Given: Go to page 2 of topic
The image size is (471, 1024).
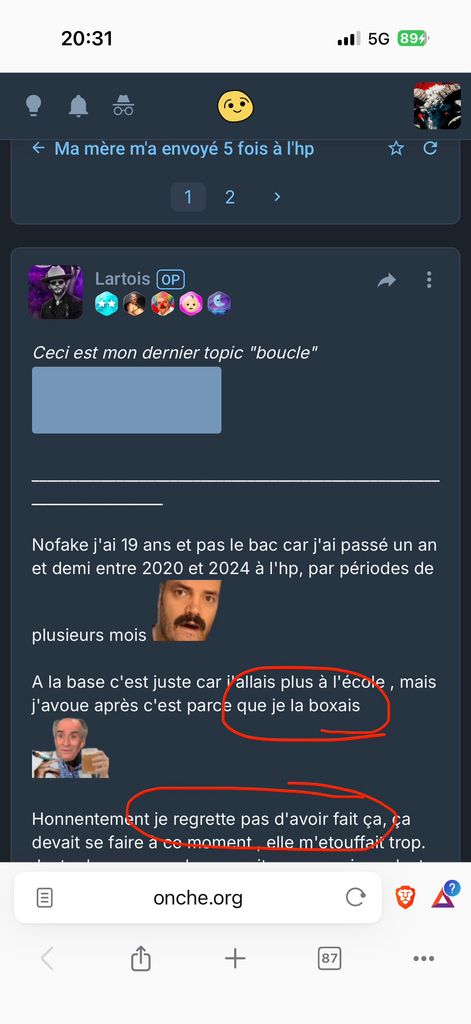Looking at the screenshot, I should point(230,197).
